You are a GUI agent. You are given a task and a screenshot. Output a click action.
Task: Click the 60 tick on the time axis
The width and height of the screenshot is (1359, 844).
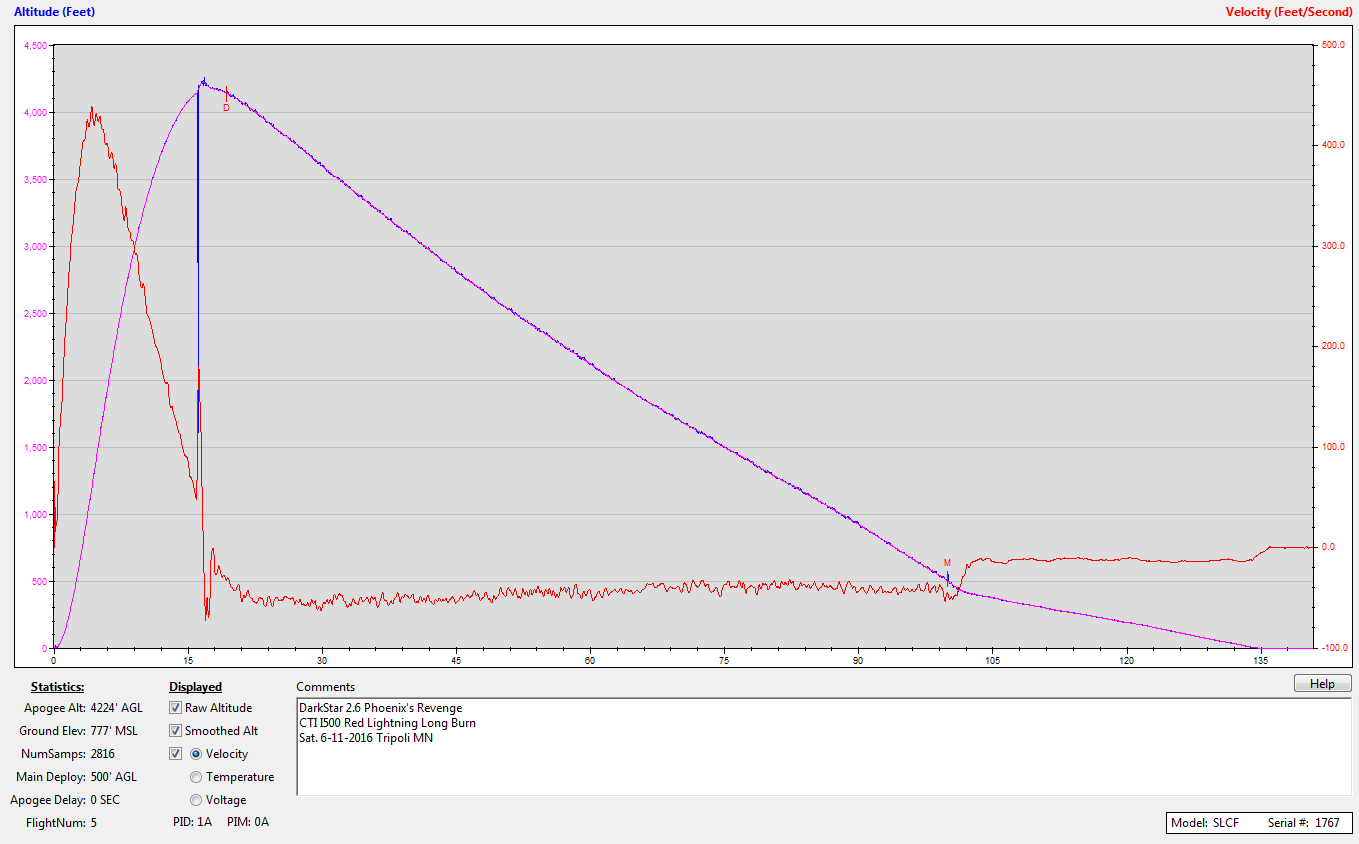point(590,661)
